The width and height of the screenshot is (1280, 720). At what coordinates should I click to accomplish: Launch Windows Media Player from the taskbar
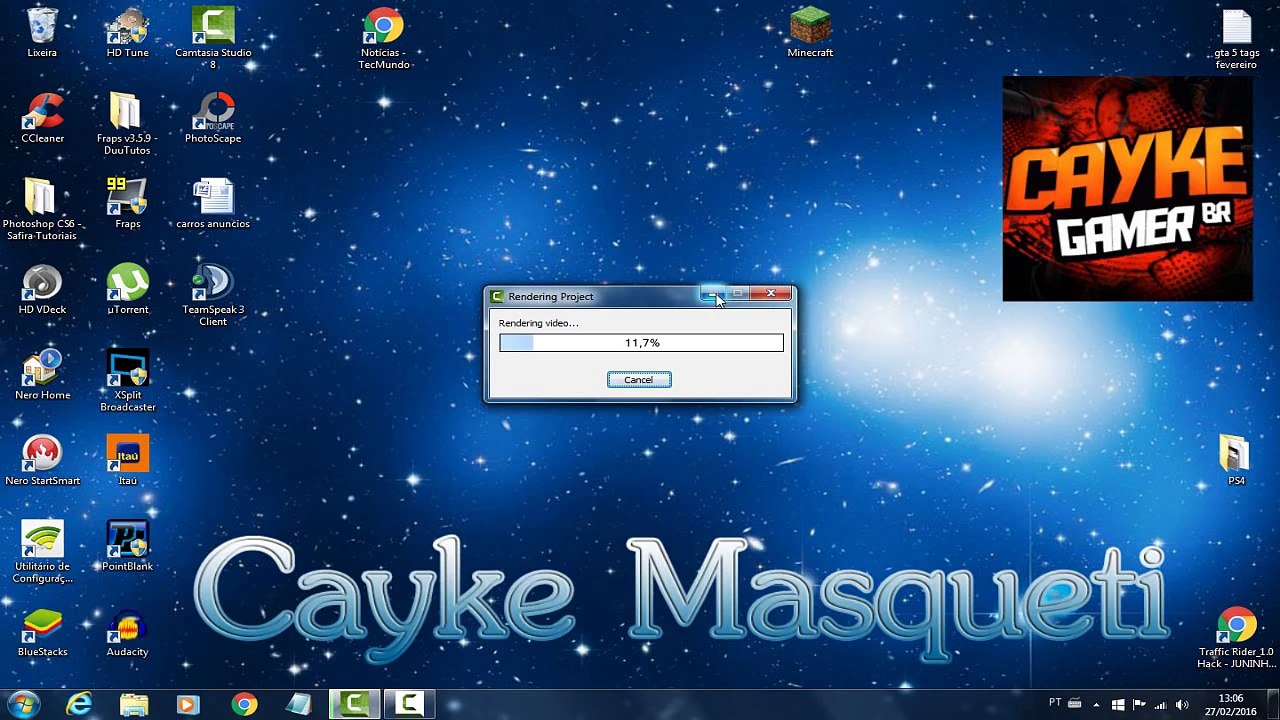(187, 705)
